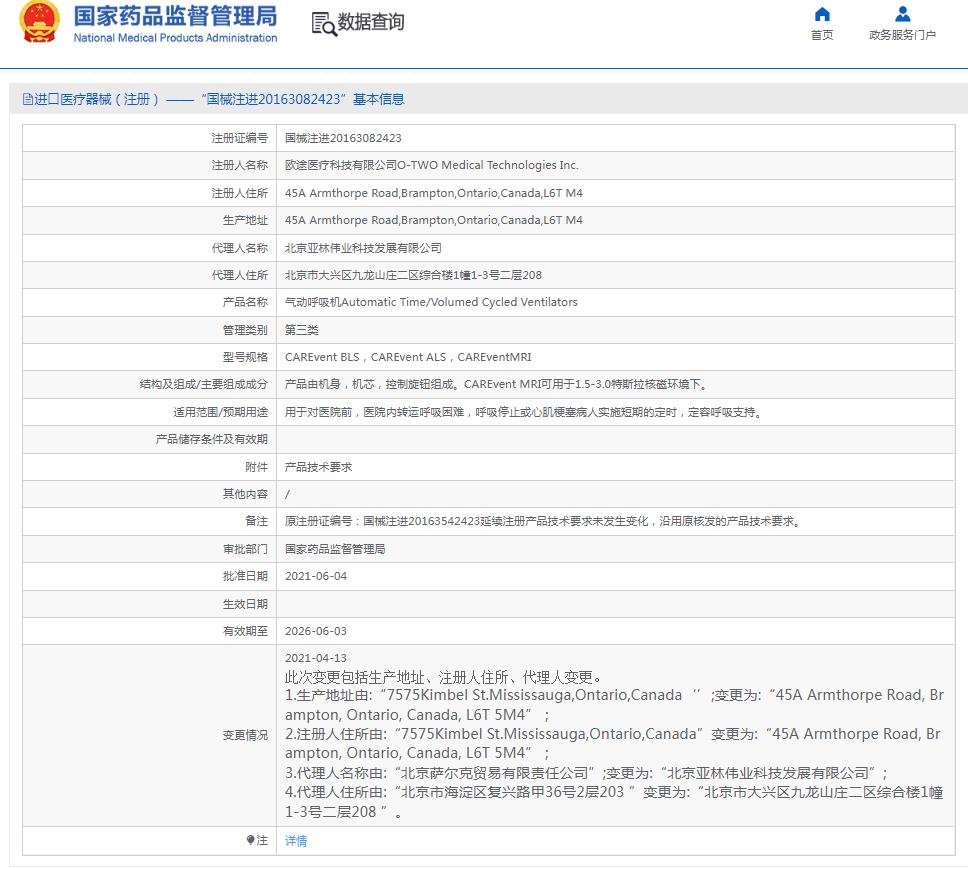Click the English subtitle National Medical Products Administration

pyautogui.click(x=172, y=38)
